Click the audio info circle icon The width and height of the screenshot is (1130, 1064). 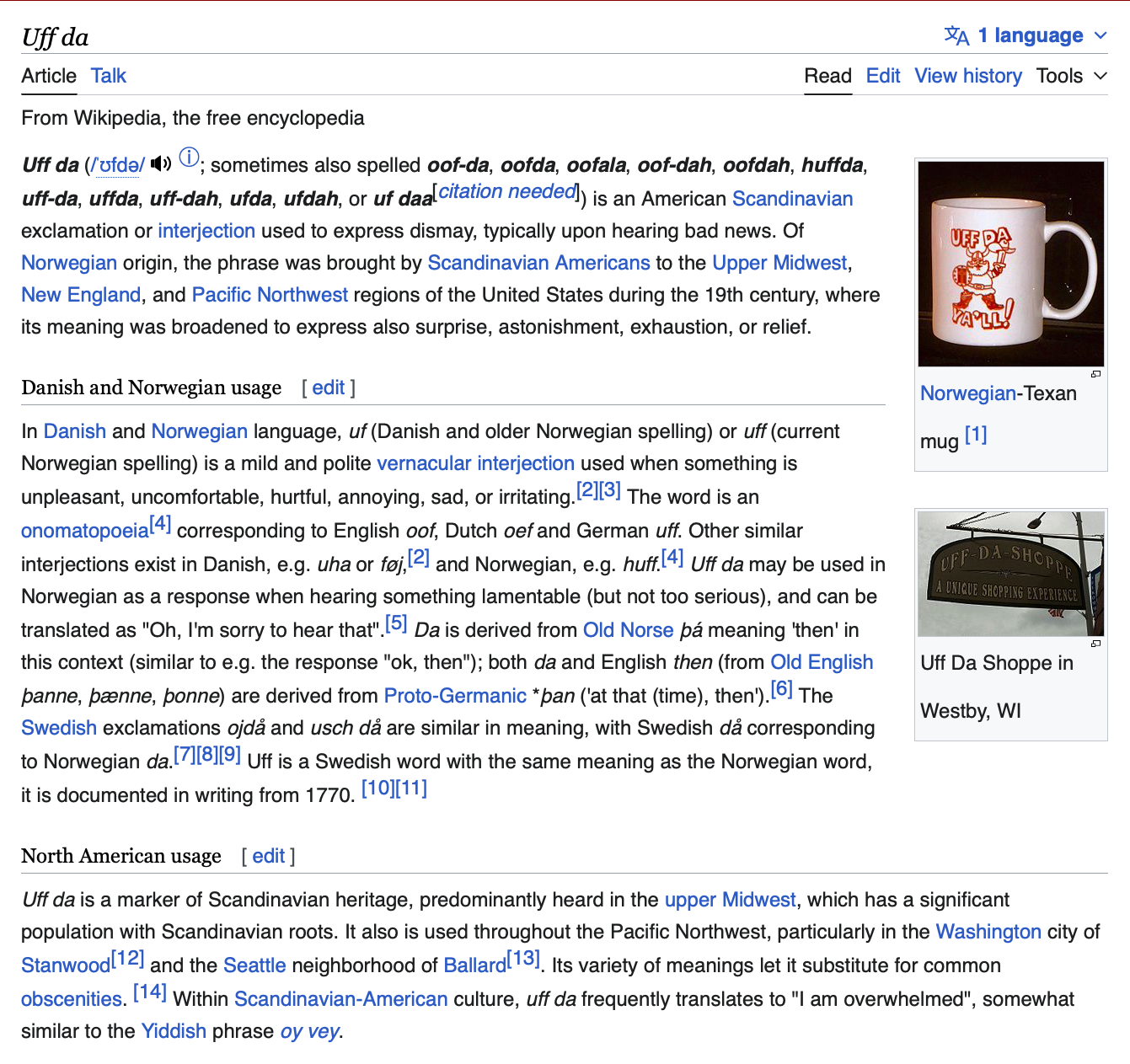coord(190,158)
